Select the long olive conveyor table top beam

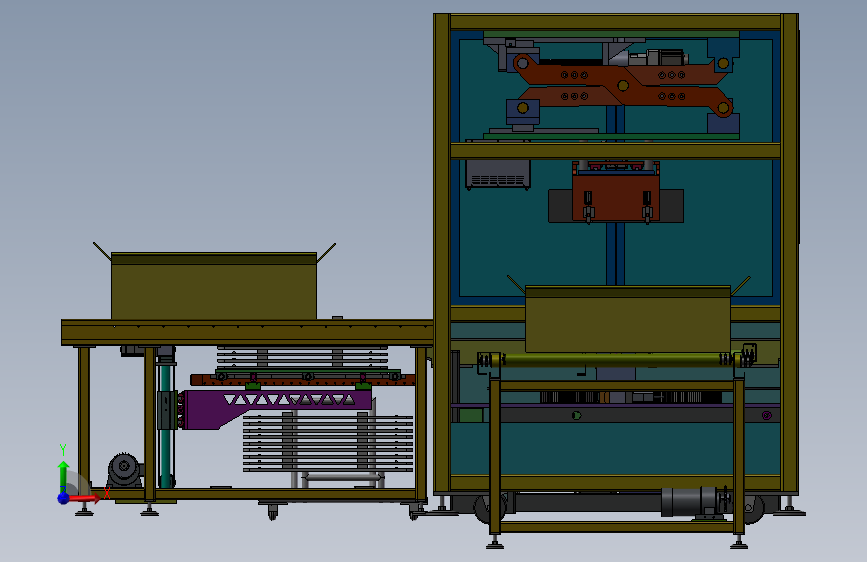click(x=247, y=332)
